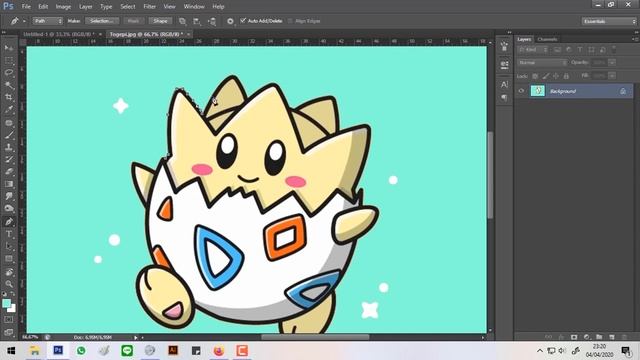
Task: Click create new layer icon
Action: [x=612, y=337]
